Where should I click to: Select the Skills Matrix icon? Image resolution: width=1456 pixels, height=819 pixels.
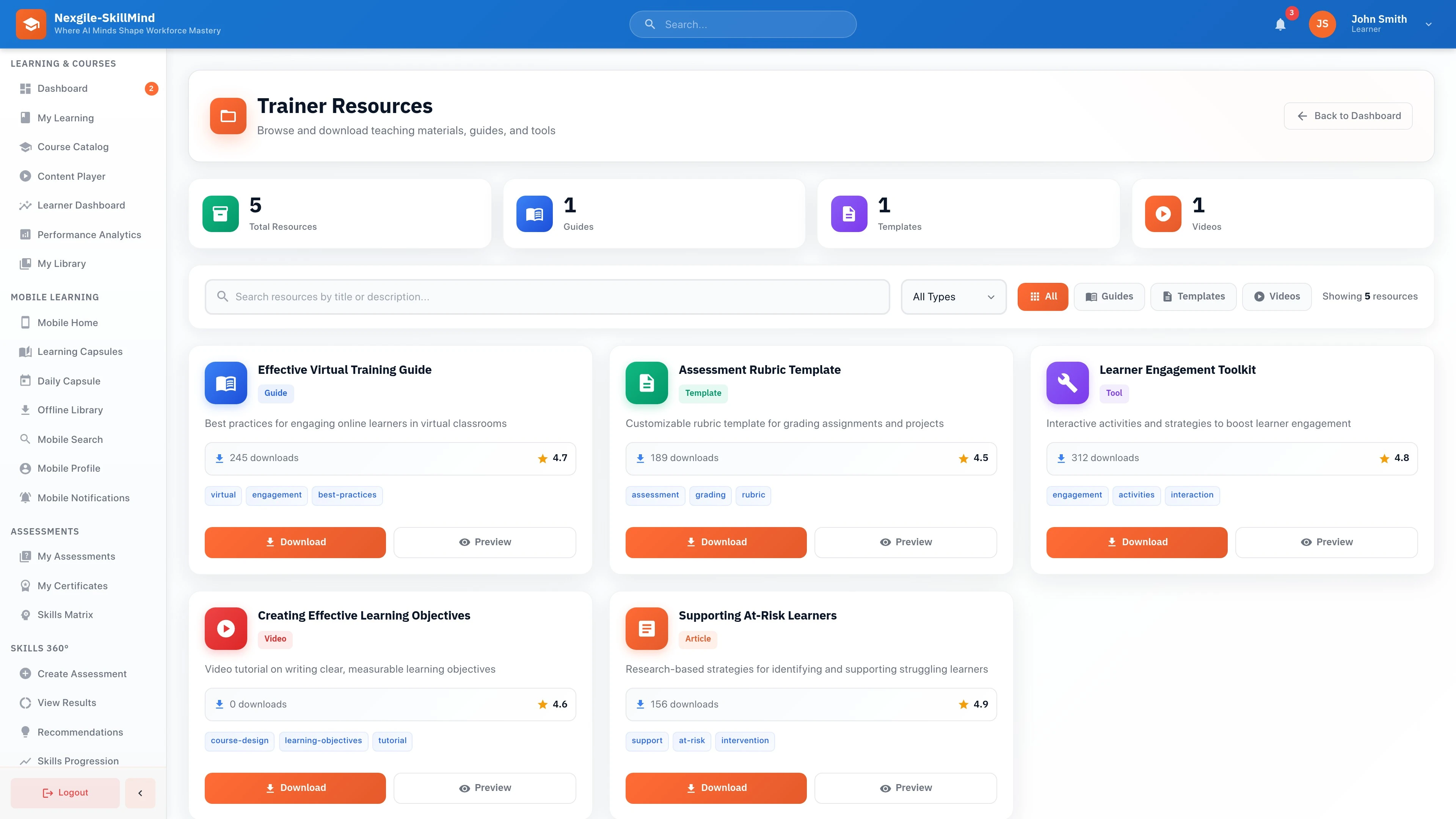tap(25, 614)
